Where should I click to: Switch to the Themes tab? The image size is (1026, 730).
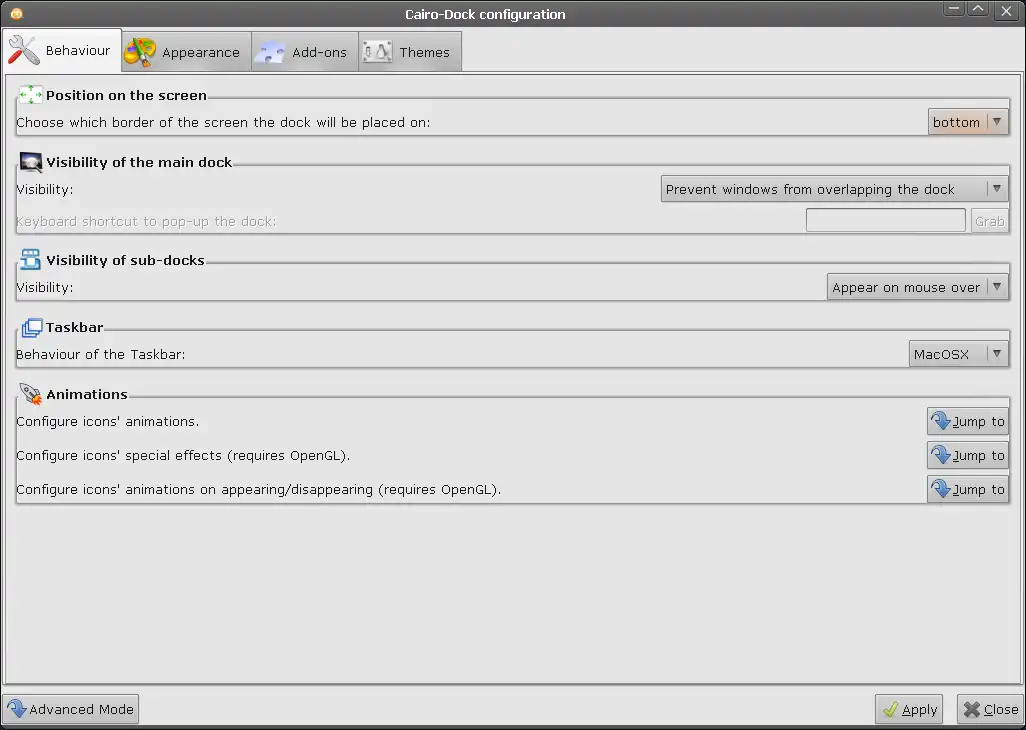[410, 52]
